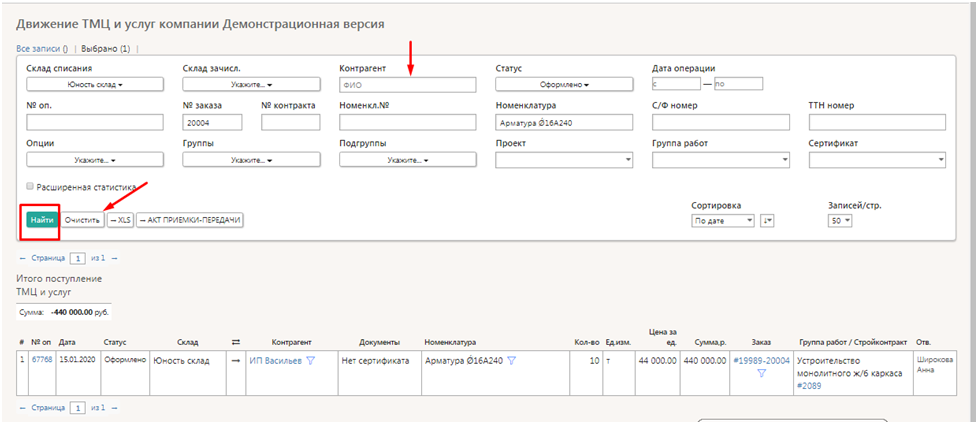Go to previous page using top left arrow

point(22,258)
